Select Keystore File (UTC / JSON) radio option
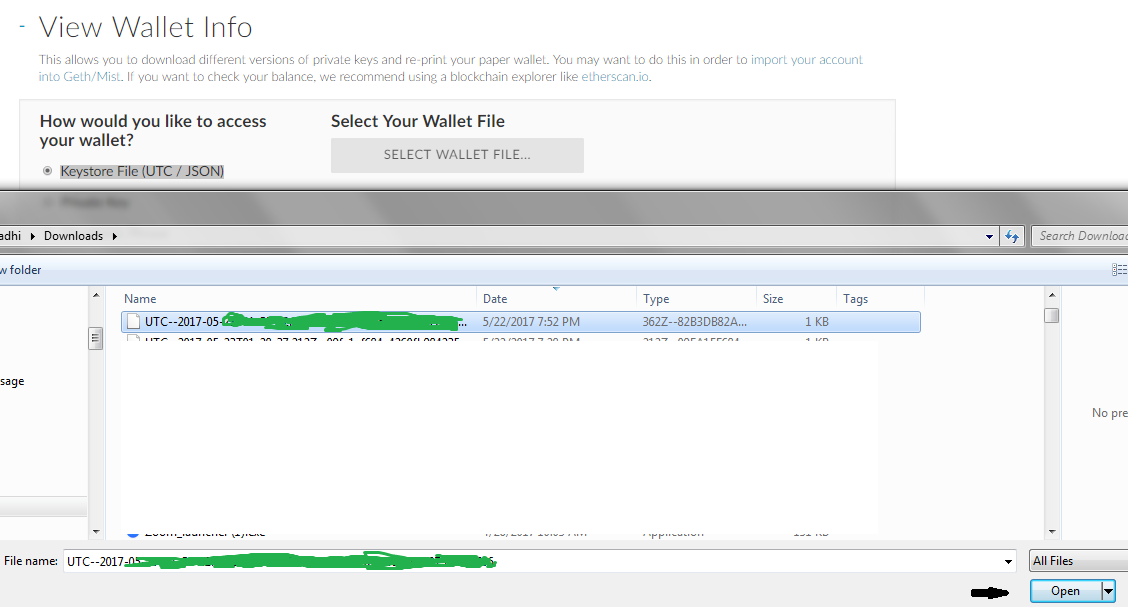Image resolution: width=1128 pixels, height=607 pixels. click(x=47, y=171)
